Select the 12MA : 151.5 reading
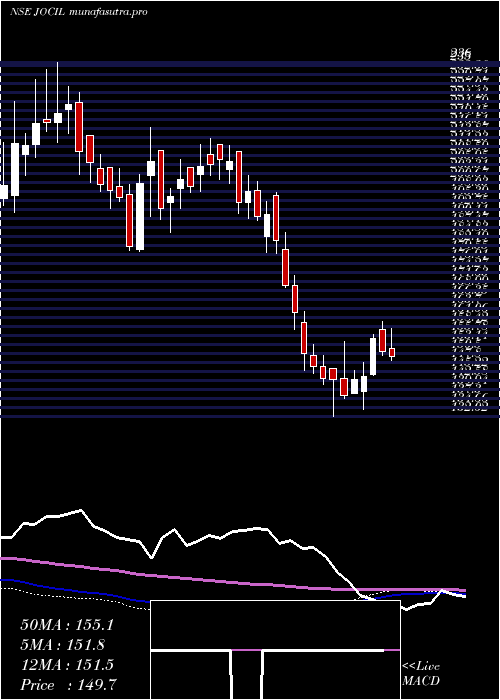500x700 pixels. (67, 665)
